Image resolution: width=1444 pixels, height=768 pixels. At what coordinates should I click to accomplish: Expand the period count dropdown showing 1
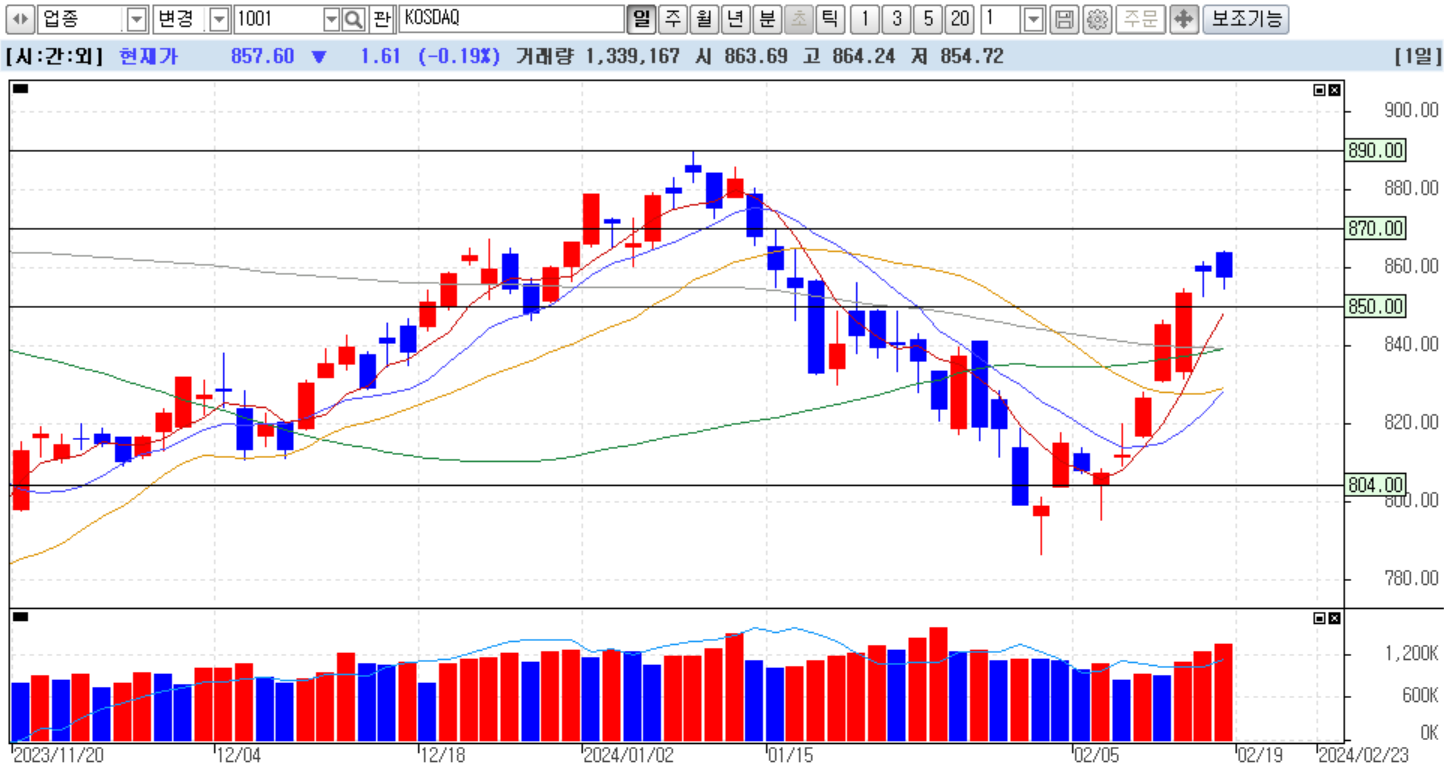click(1035, 19)
